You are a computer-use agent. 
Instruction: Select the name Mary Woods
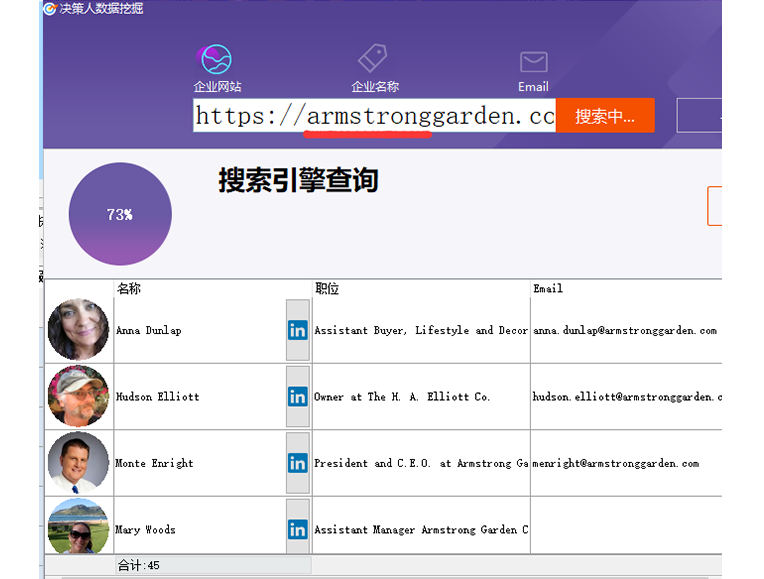click(145, 529)
